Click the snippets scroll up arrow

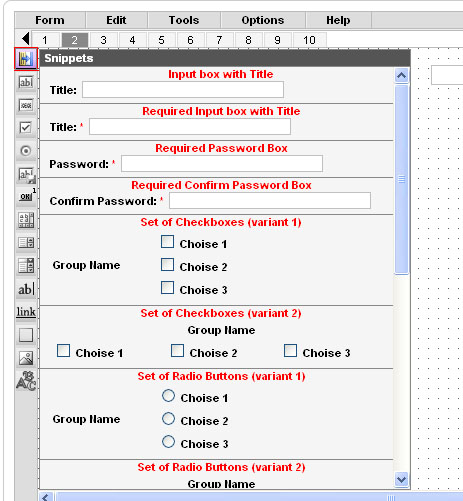point(402,76)
